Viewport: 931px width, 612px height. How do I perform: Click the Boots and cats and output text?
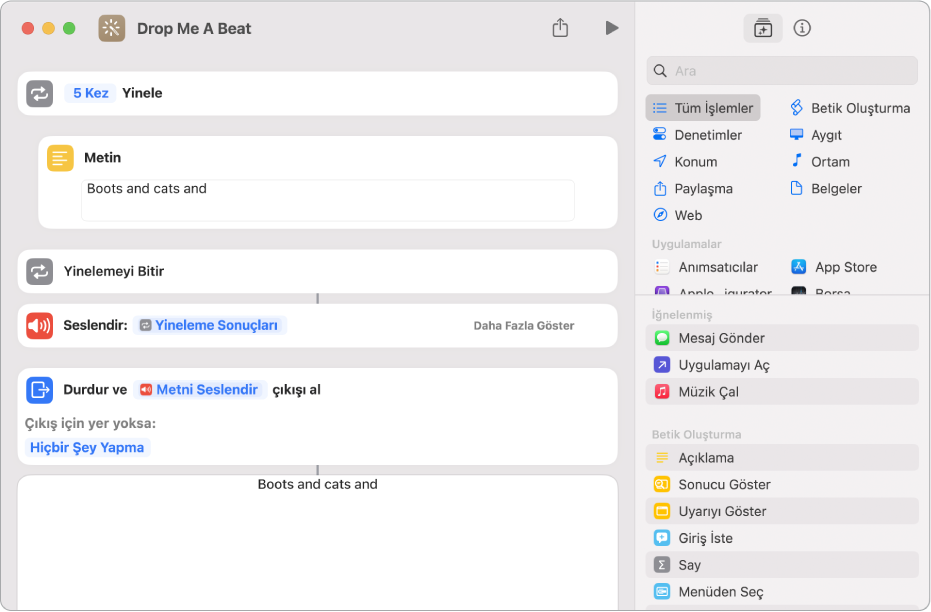pos(318,484)
